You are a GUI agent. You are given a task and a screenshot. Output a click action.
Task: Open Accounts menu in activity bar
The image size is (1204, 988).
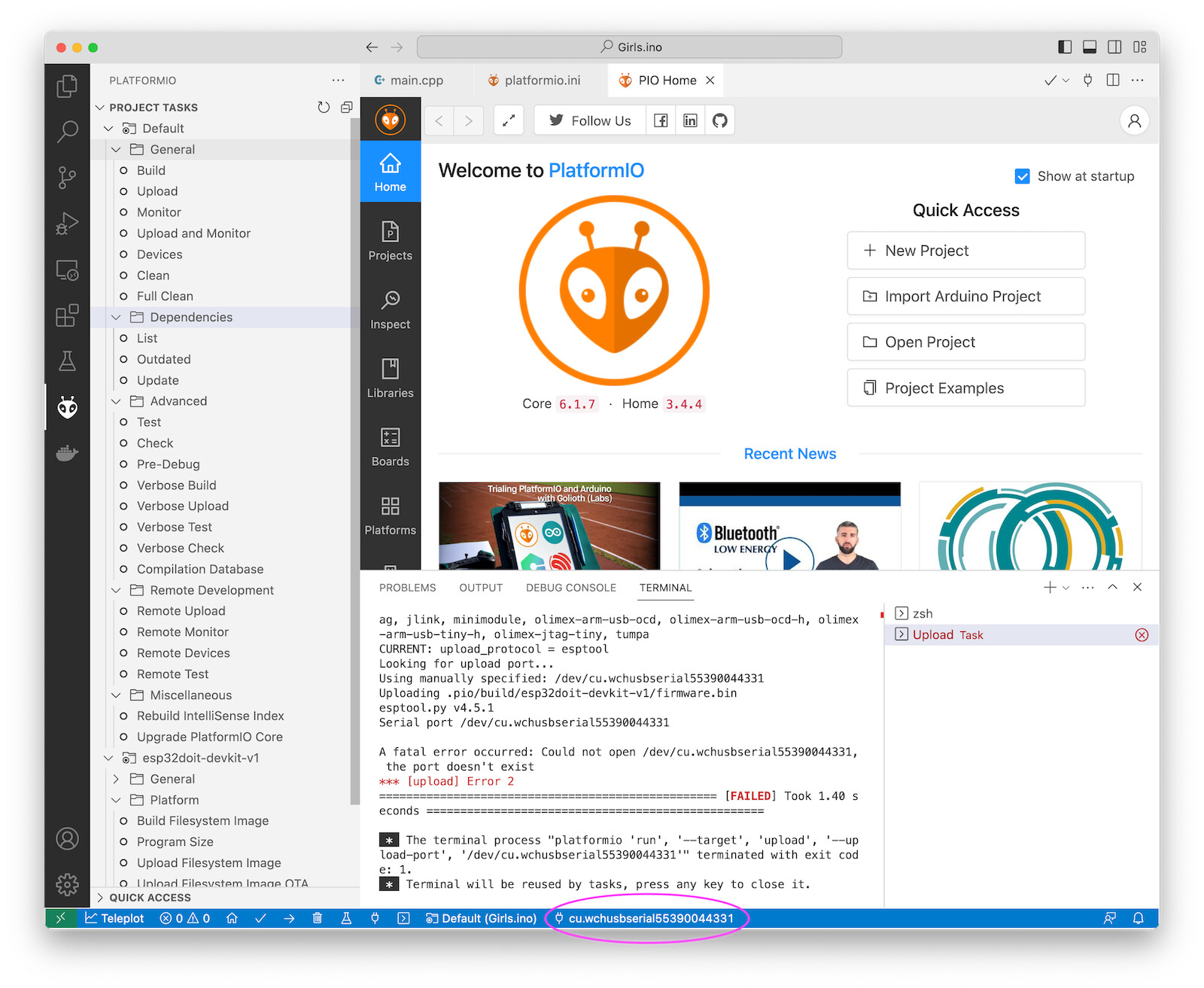tap(67, 838)
